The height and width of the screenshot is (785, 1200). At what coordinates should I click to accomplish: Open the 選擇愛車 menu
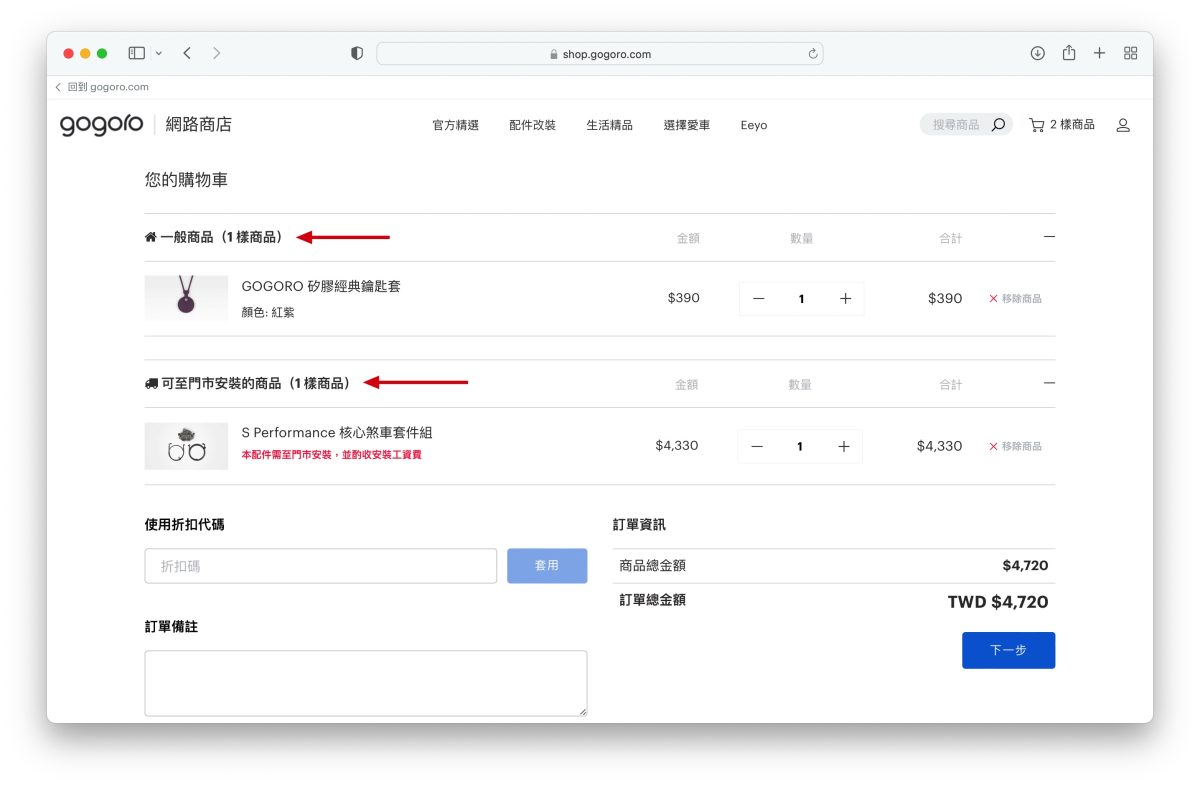(687, 125)
